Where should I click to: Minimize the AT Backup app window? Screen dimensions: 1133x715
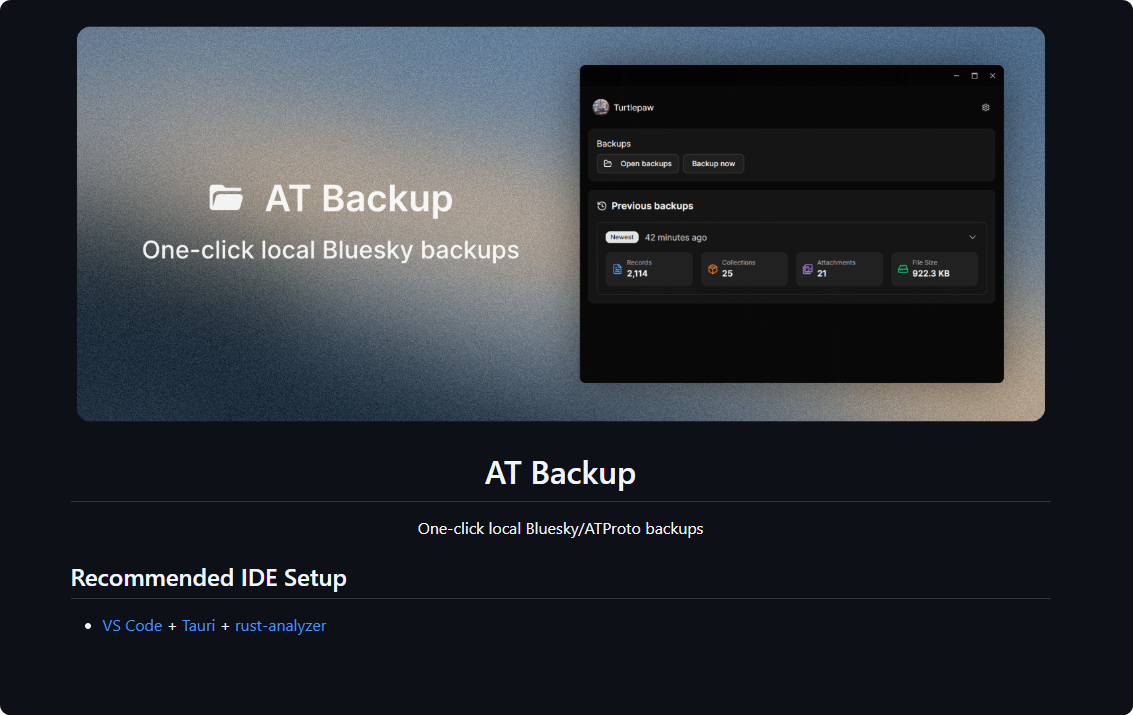[x=956, y=76]
